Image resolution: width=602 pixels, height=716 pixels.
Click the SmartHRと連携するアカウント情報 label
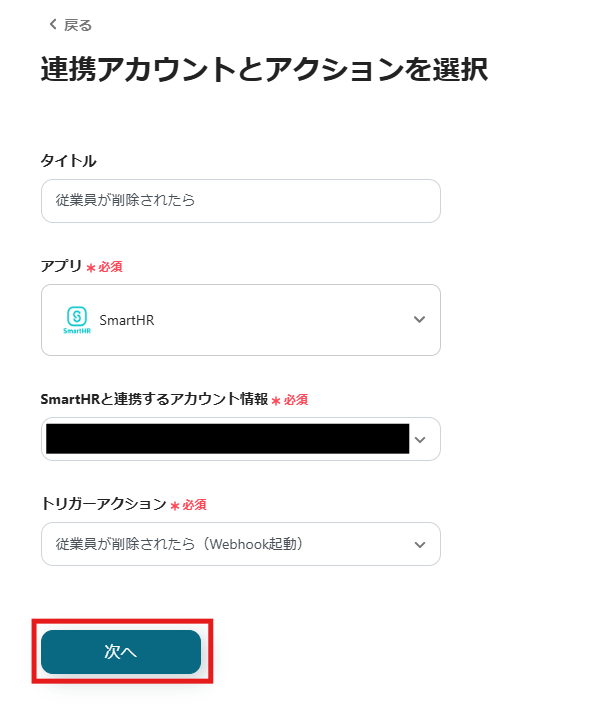click(154, 399)
